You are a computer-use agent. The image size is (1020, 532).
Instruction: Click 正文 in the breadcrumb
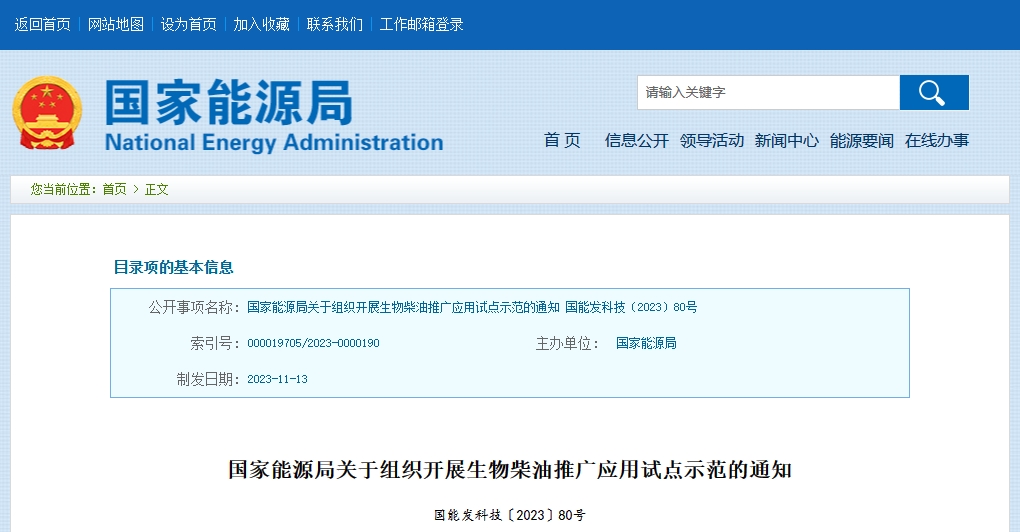156,189
